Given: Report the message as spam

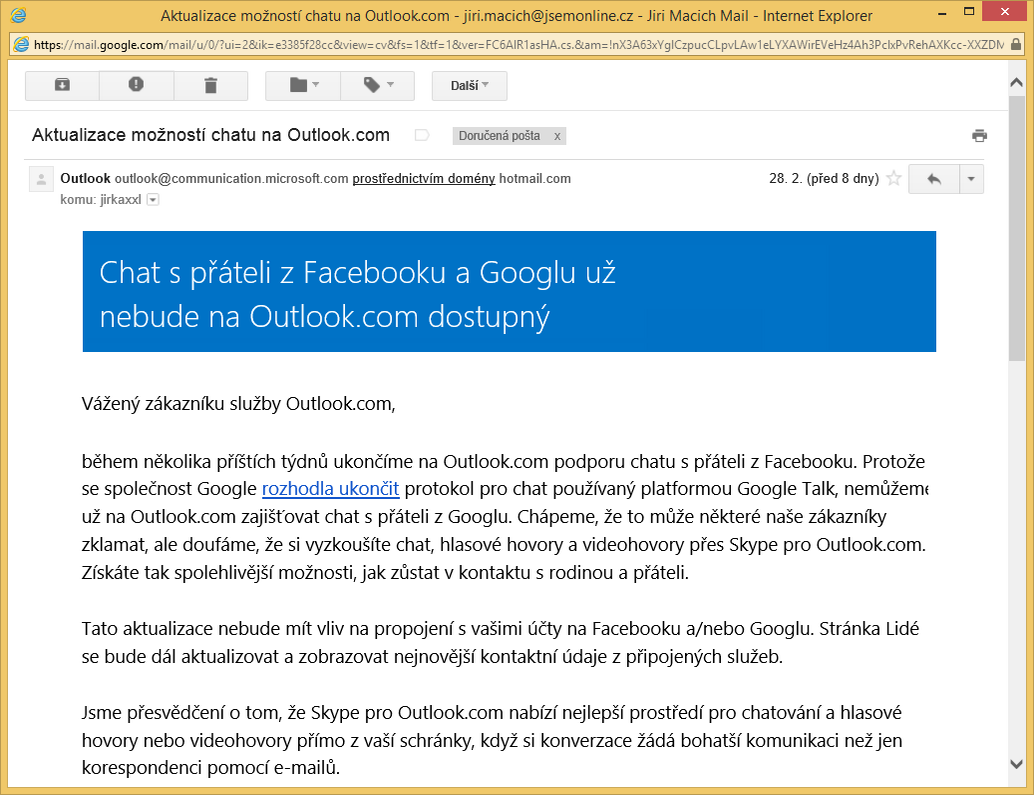Looking at the screenshot, I should (x=136, y=86).
